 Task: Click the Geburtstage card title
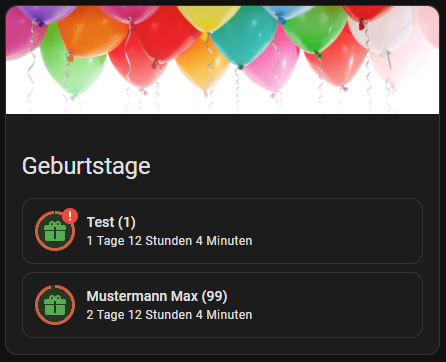86,166
